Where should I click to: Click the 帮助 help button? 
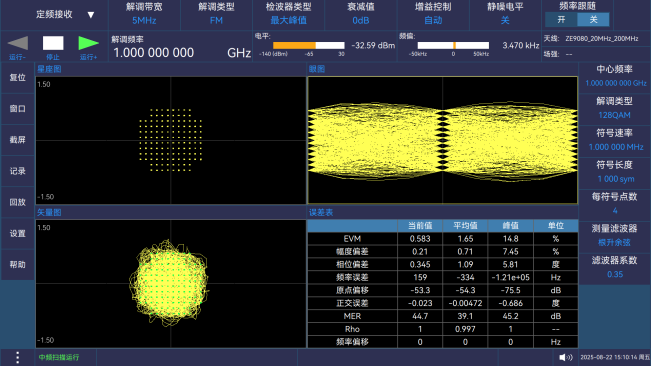[x=17, y=264]
